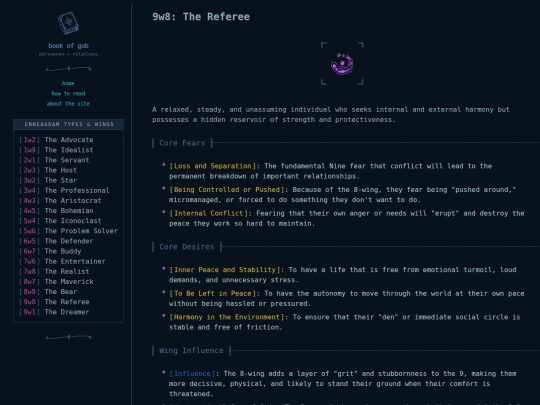Click the Core Desires section heading

(186, 247)
